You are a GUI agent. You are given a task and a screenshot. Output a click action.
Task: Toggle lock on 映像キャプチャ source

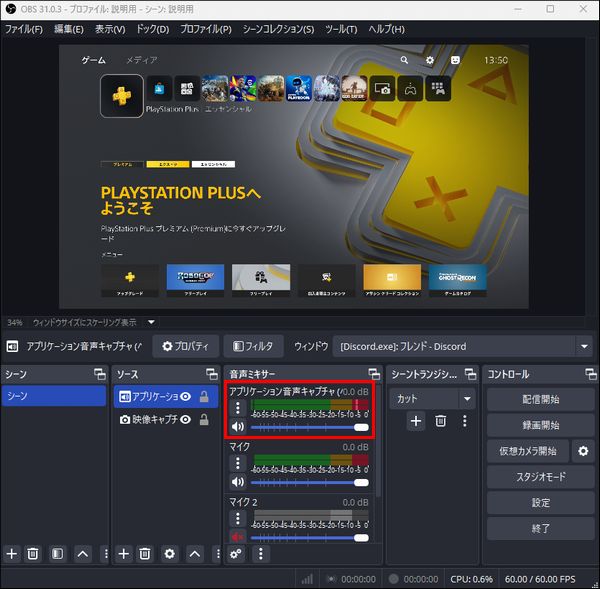pos(204,420)
